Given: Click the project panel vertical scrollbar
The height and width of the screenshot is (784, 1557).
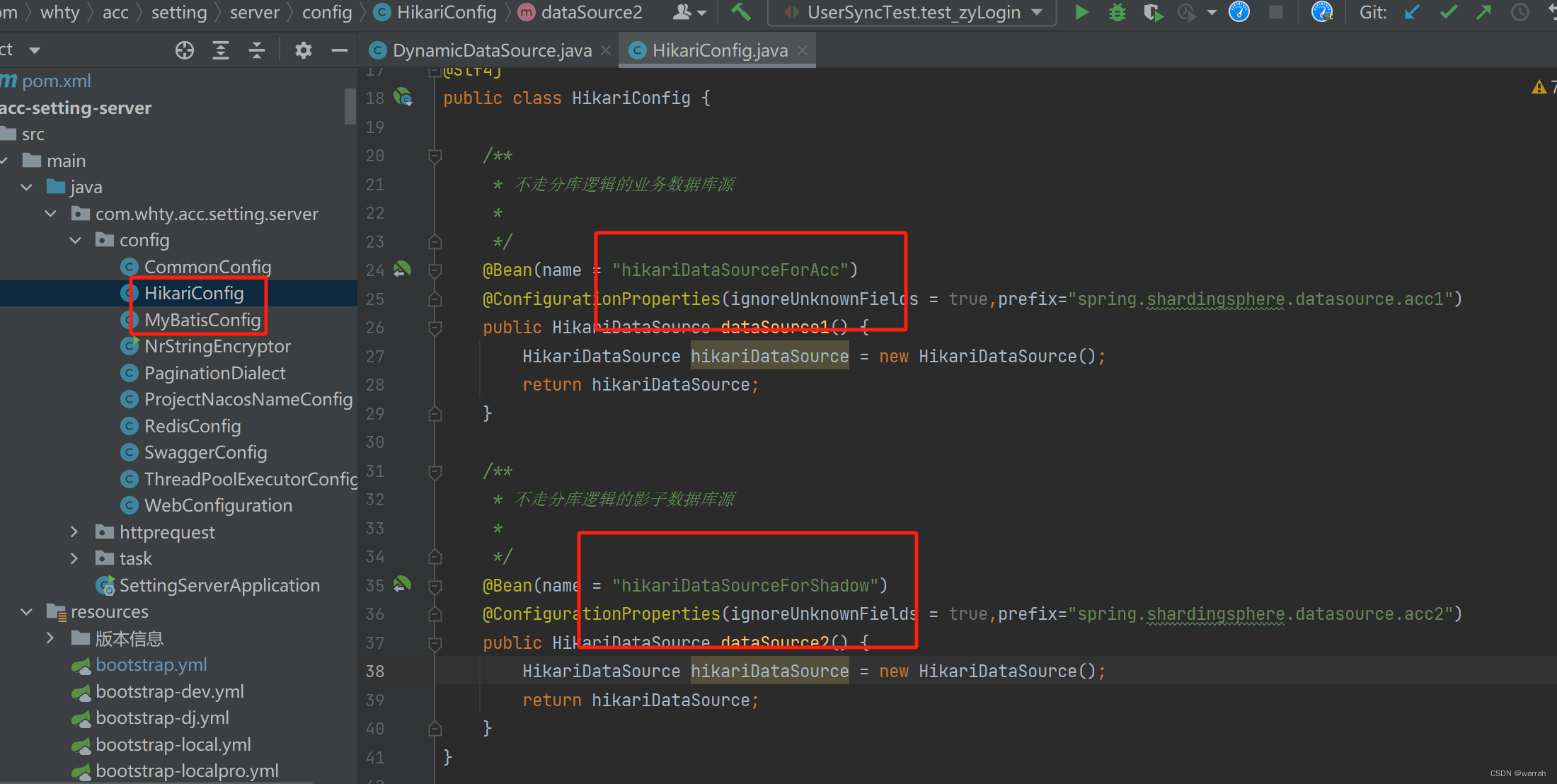Looking at the screenshot, I should [350, 106].
